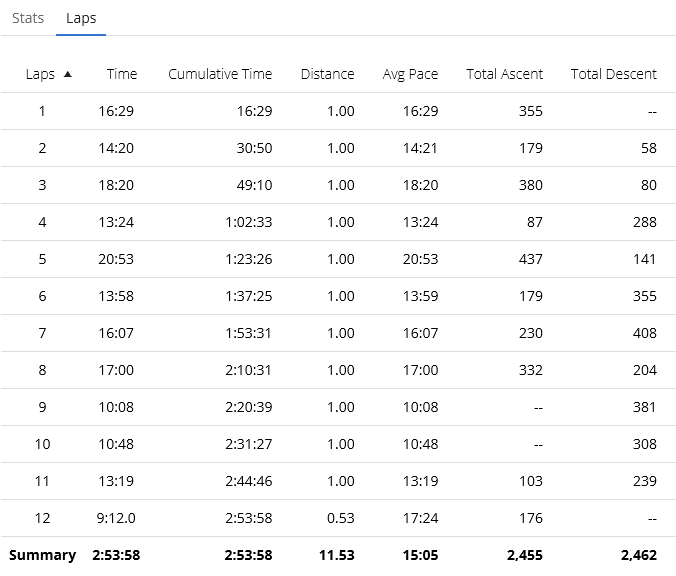Click the Summary row label
Image resolution: width=676 pixels, height=576 pixels.
click(x=42, y=555)
